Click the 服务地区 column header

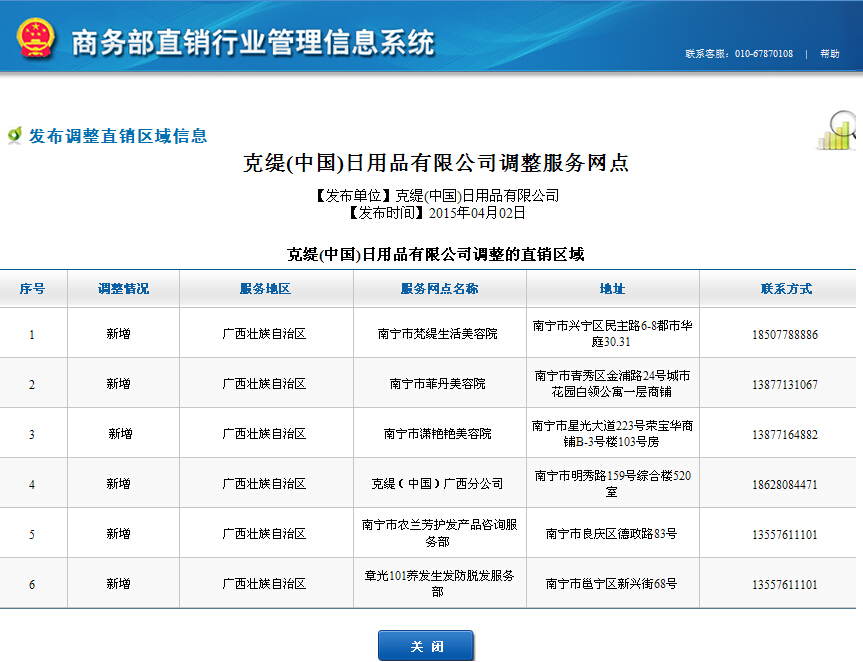[x=265, y=289]
